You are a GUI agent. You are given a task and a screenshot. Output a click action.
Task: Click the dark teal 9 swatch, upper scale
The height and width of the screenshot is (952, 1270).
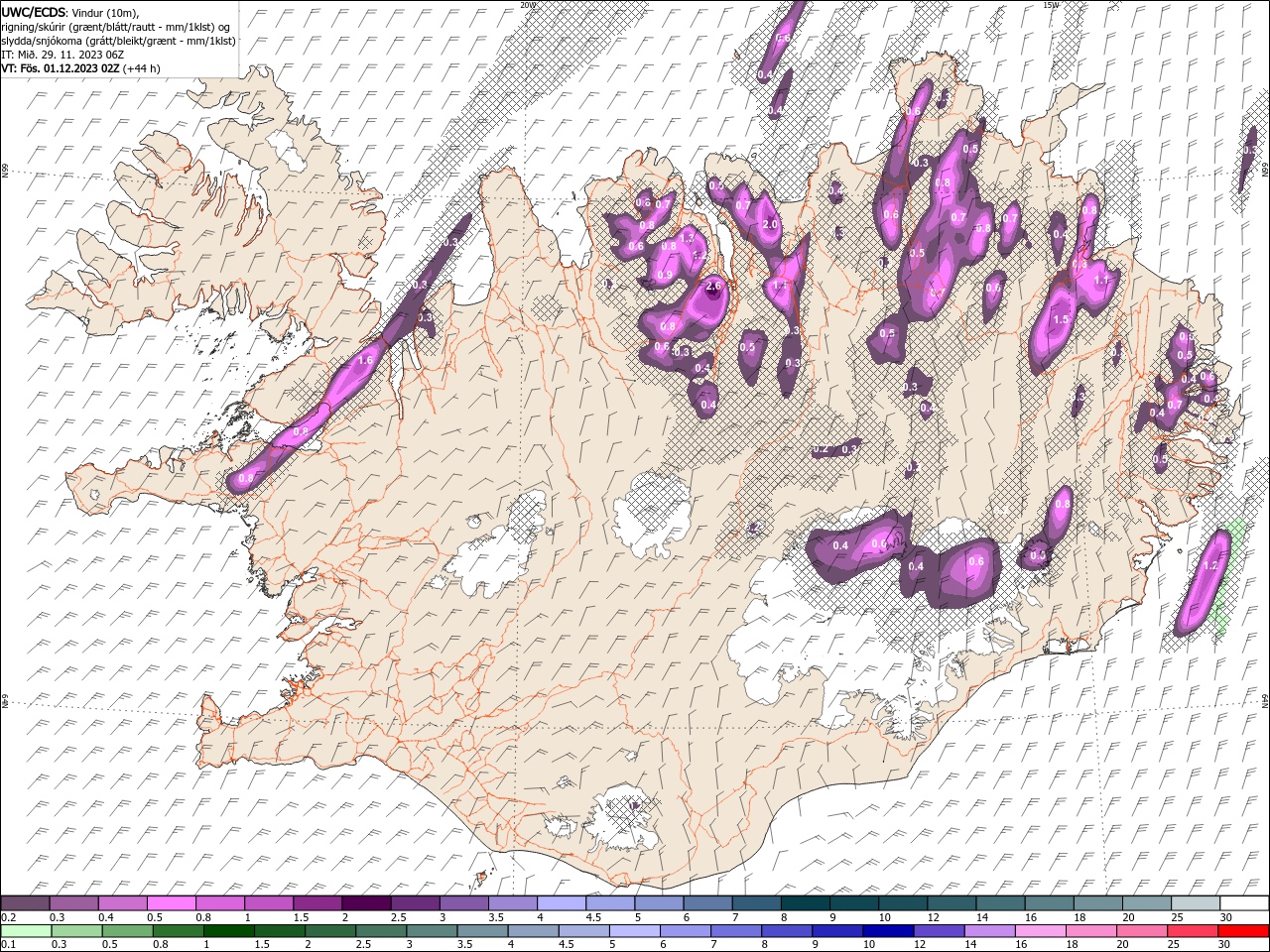pos(852,902)
